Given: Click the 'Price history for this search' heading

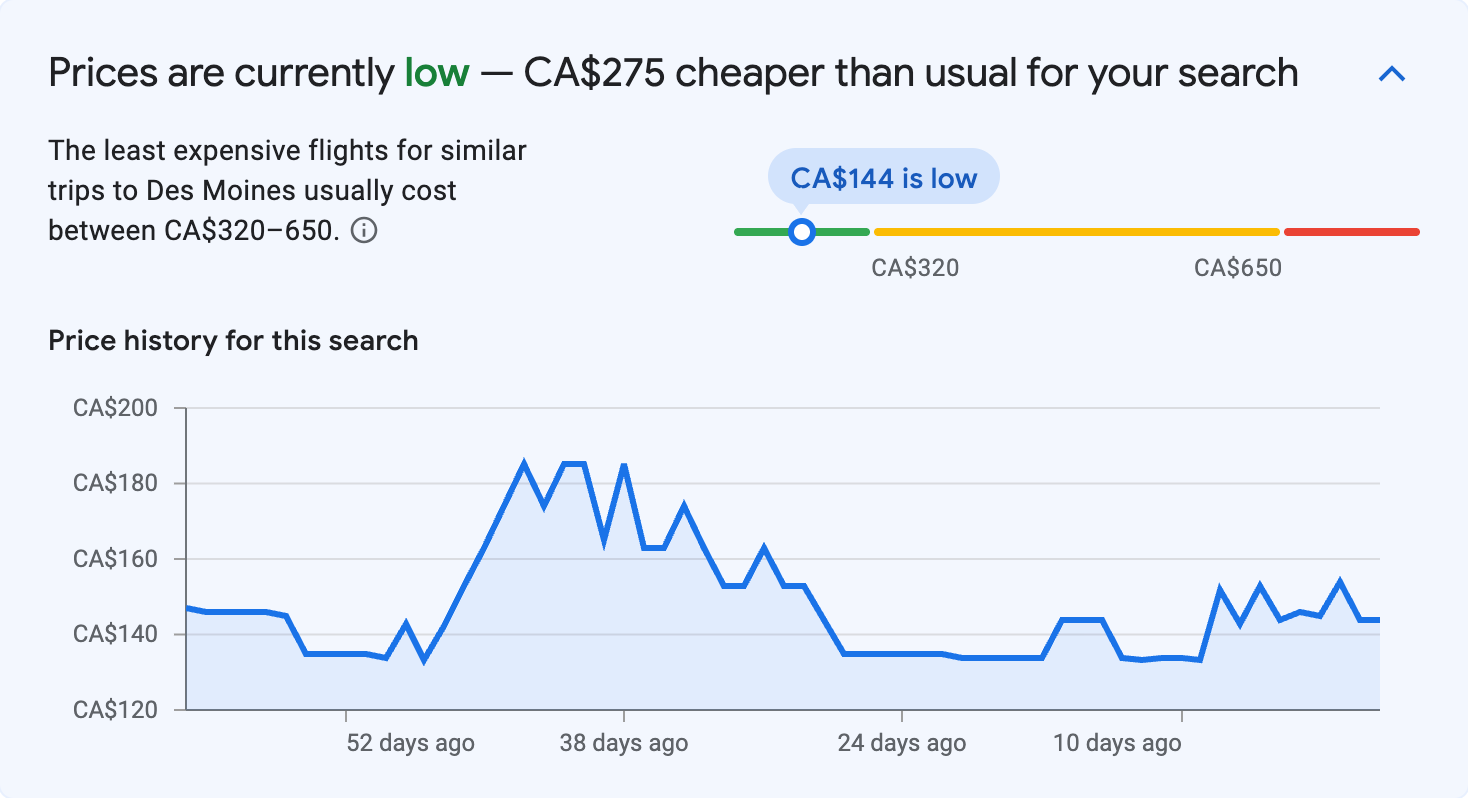Looking at the screenshot, I should pos(232,340).
